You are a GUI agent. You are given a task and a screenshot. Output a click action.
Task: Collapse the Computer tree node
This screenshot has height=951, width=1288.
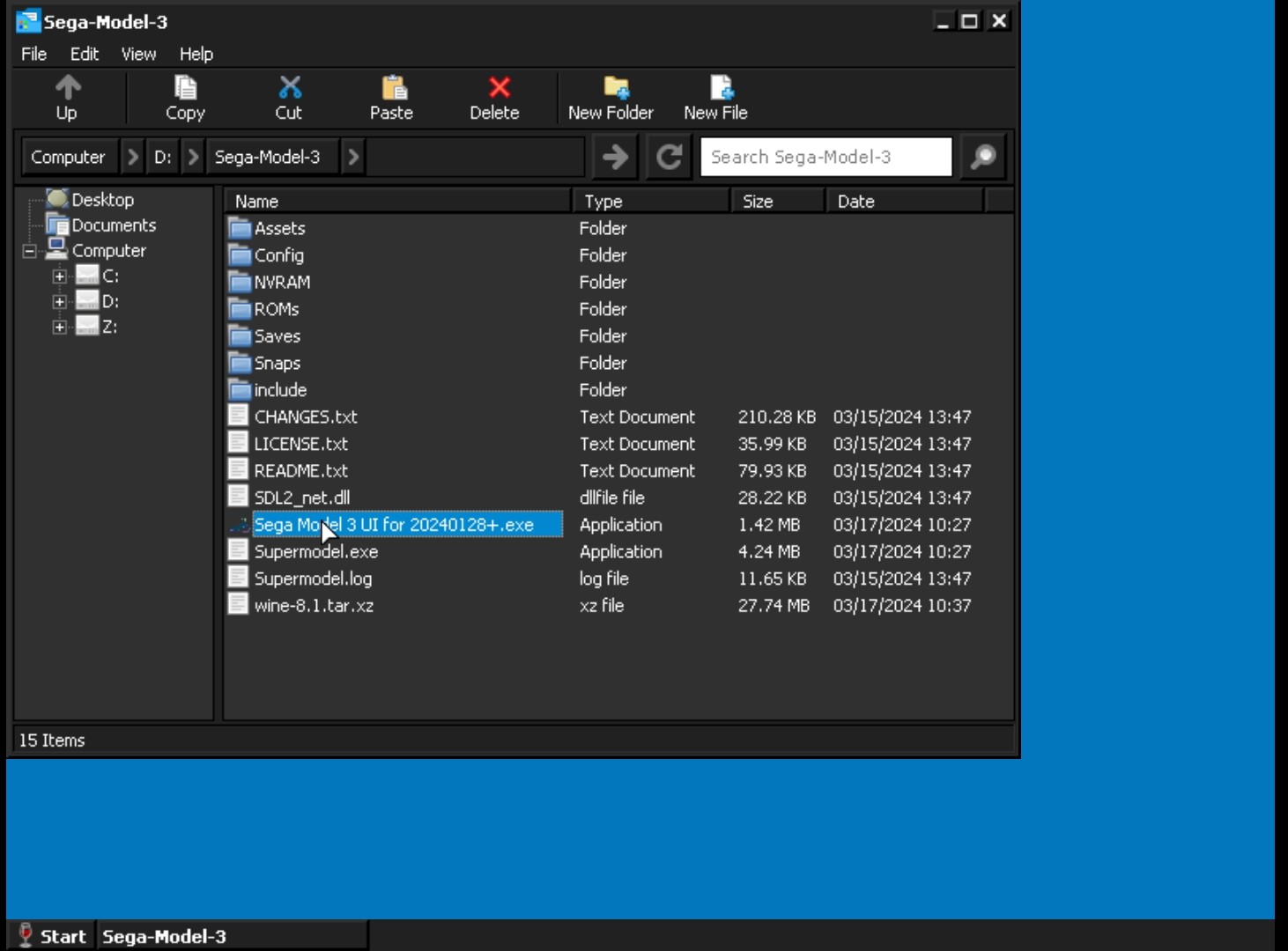[29, 251]
